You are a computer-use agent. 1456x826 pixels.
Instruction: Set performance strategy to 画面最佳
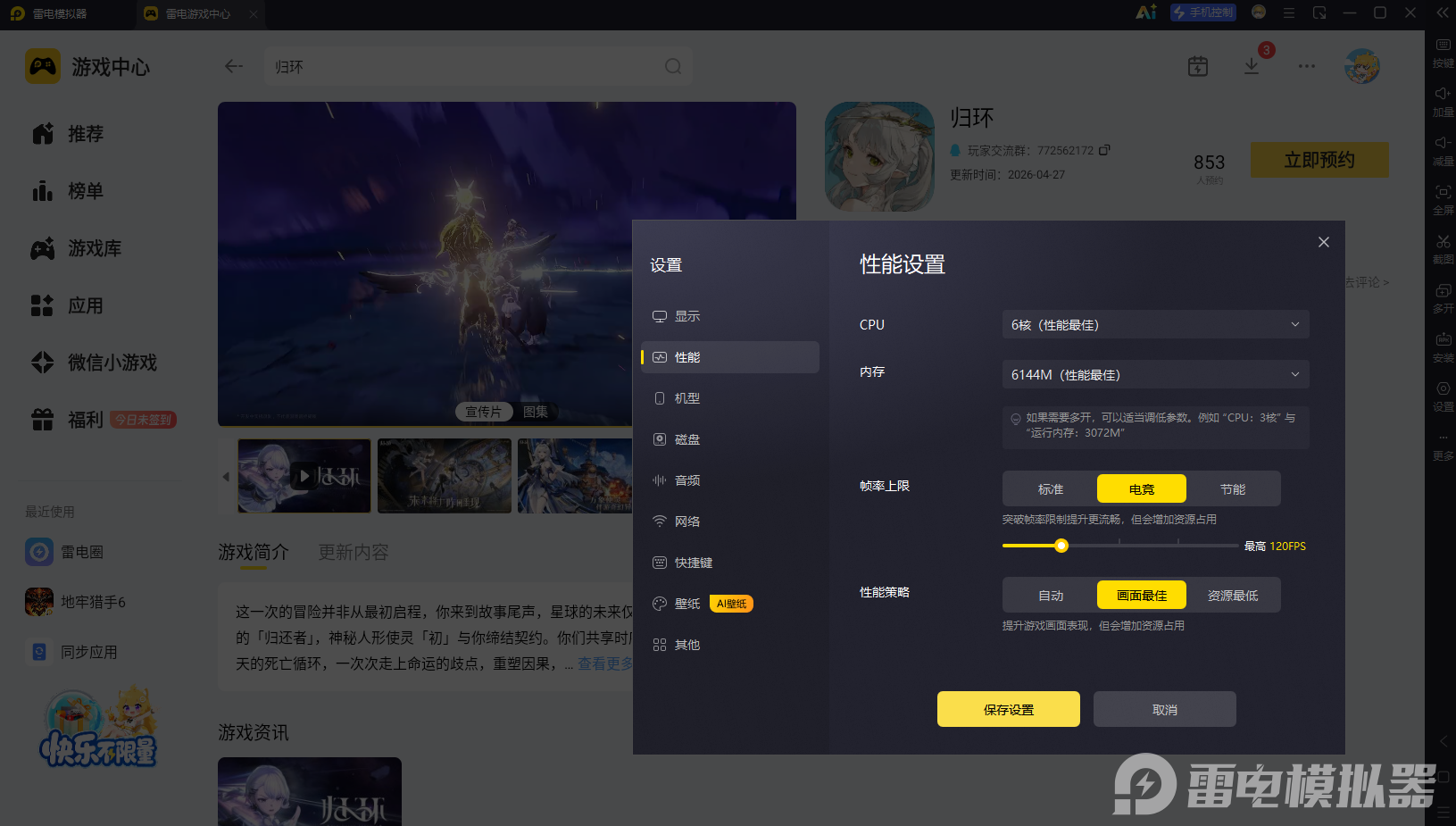click(1142, 596)
